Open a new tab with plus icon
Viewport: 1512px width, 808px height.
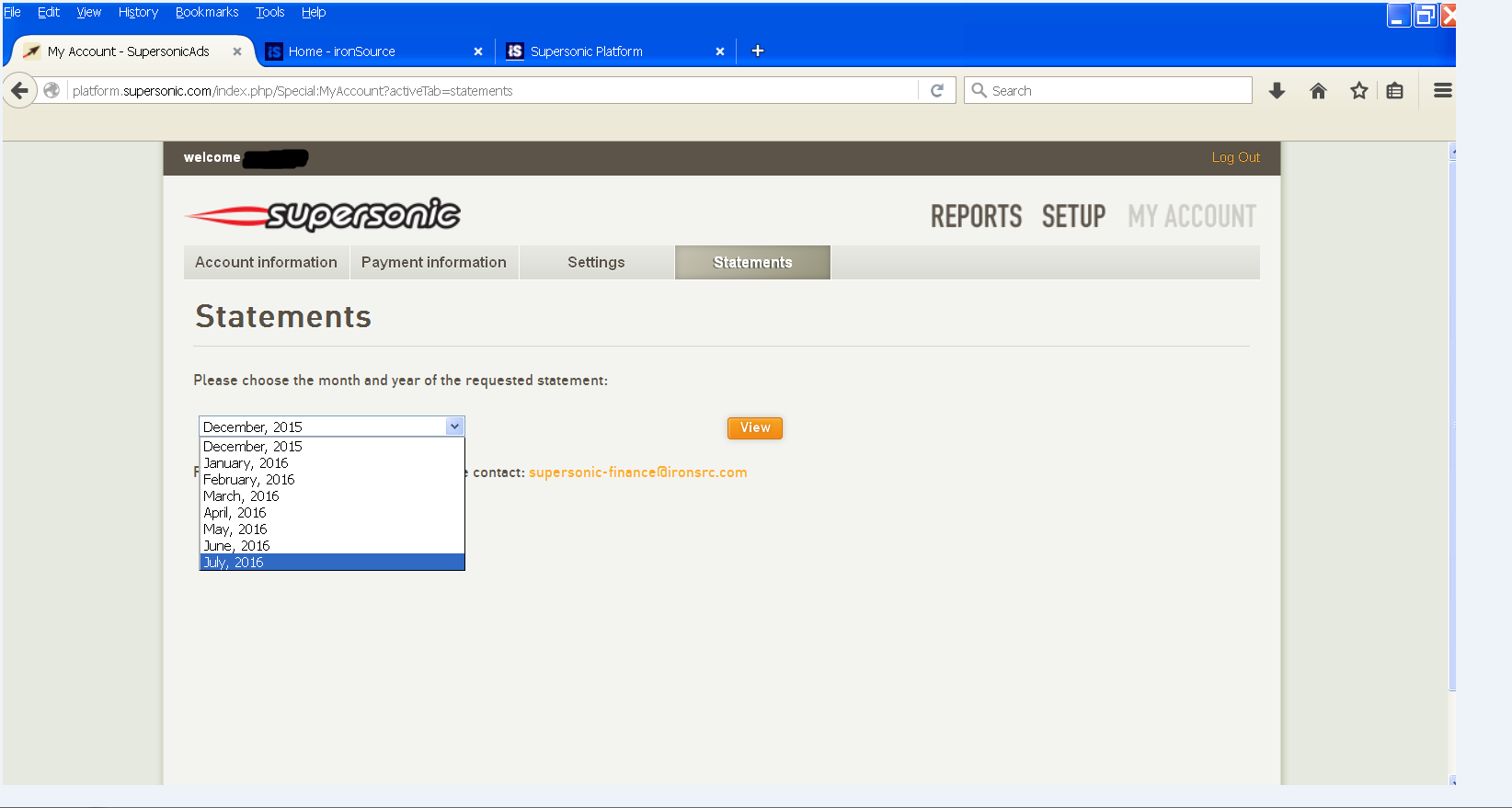tap(758, 51)
